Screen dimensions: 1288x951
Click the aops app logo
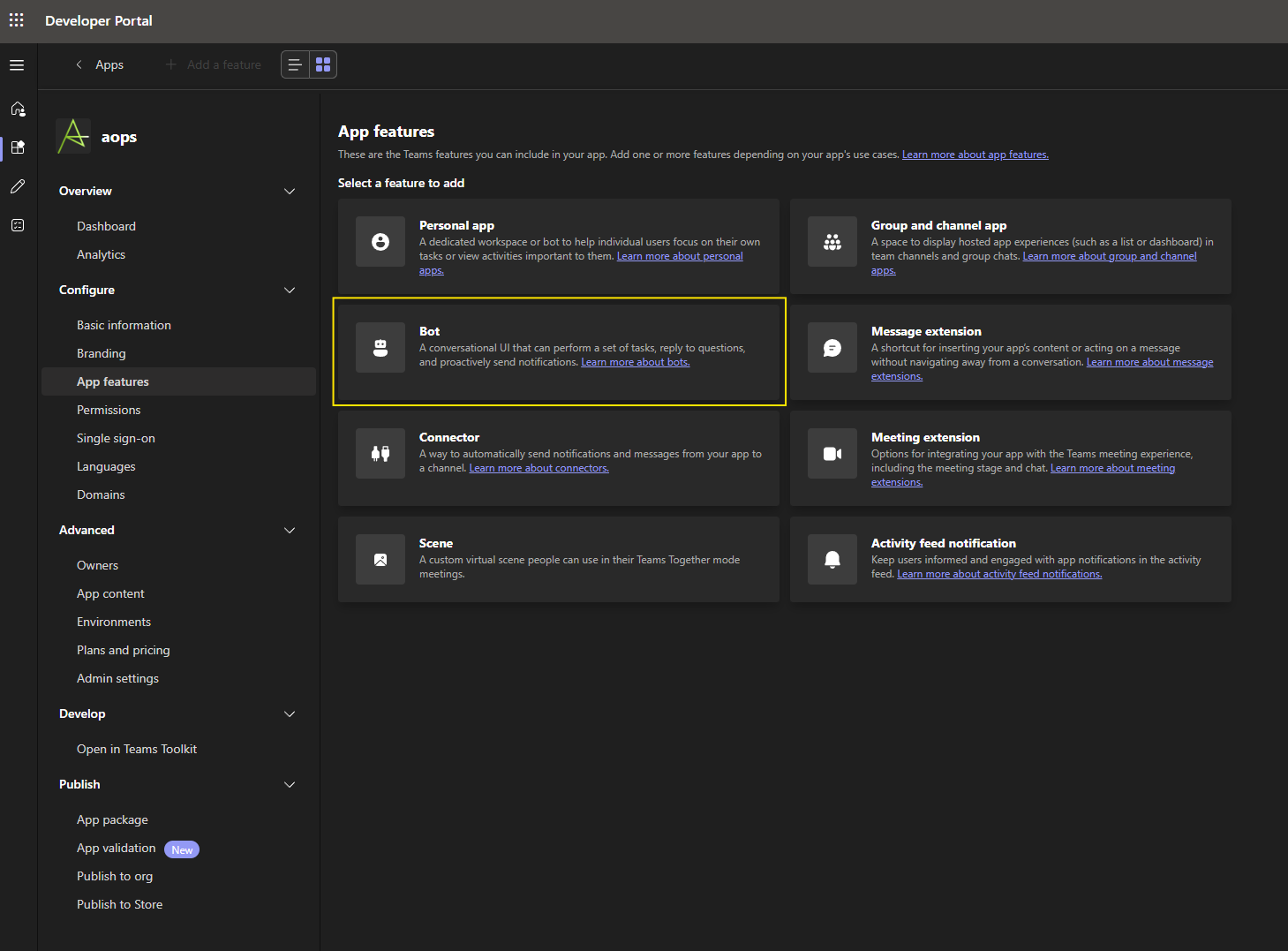[73, 136]
